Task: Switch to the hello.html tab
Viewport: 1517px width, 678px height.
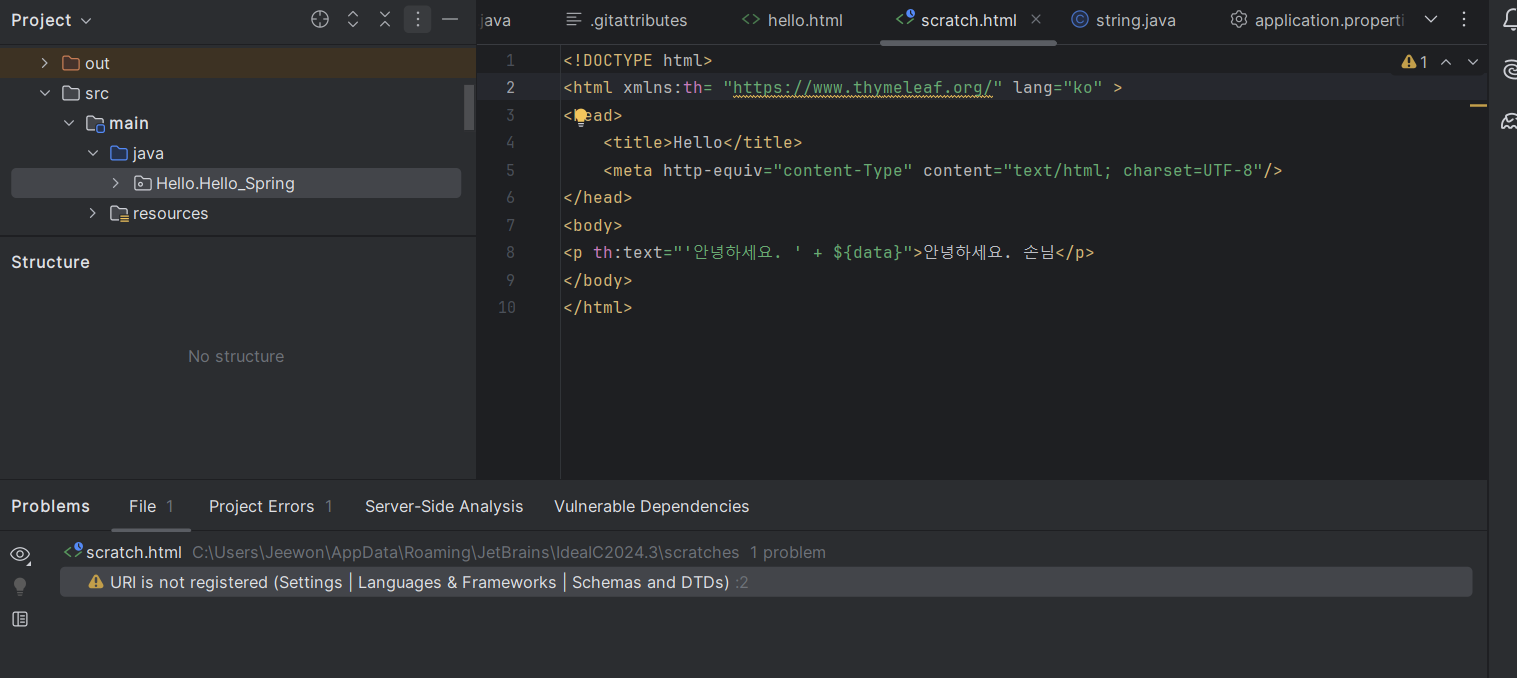Action: (x=792, y=20)
